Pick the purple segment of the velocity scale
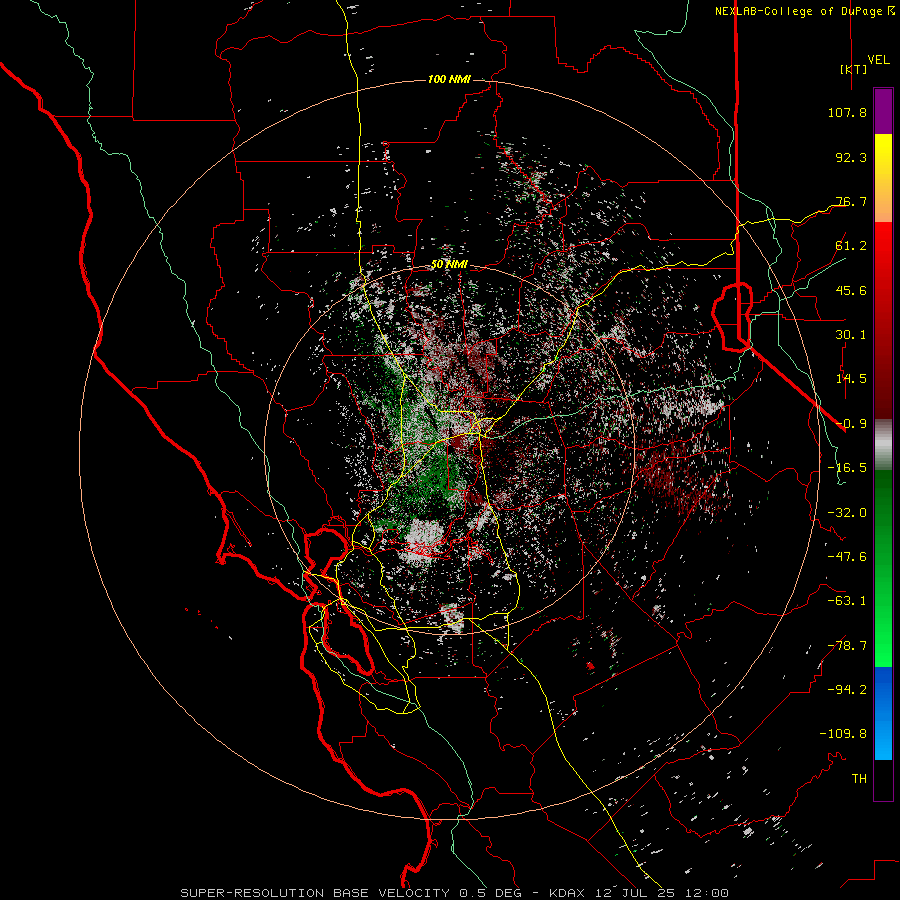Image resolution: width=900 pixels, height=900 pixels. click(883, 111)
